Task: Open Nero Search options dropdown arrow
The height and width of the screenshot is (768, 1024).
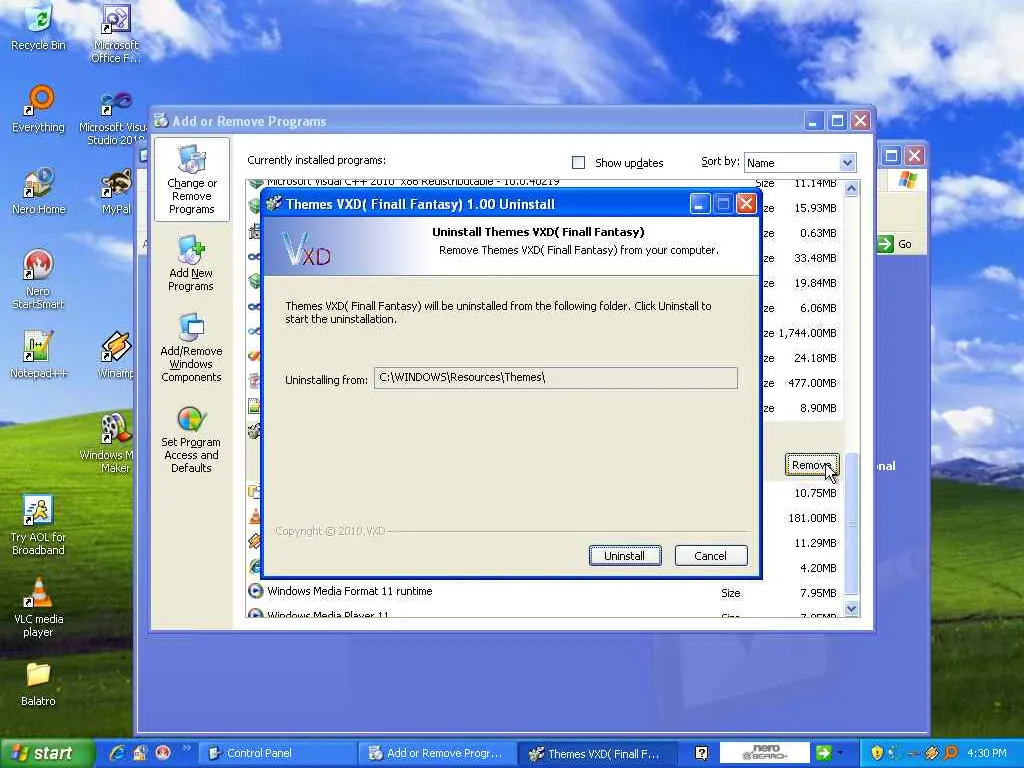Action: pyautogui.click(x=840, y=753)
